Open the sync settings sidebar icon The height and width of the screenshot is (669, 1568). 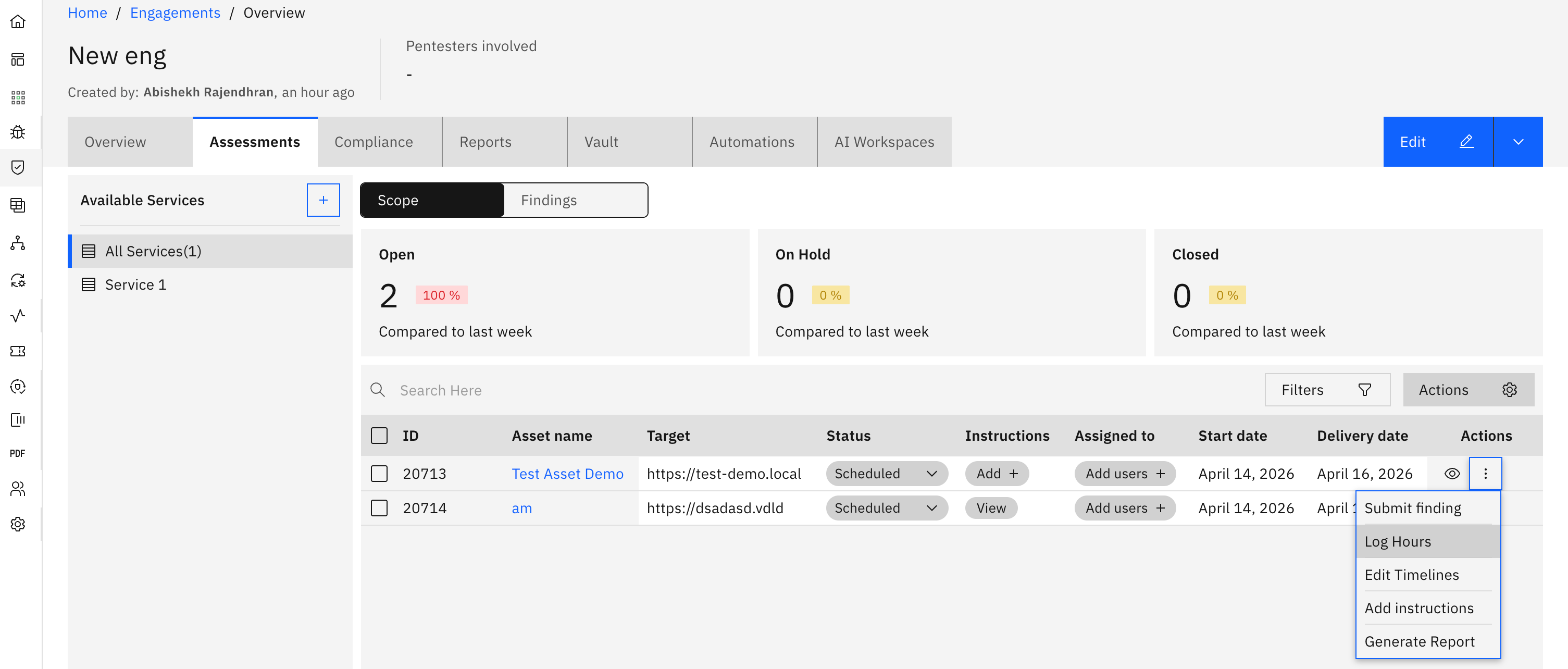coord(18,280)
